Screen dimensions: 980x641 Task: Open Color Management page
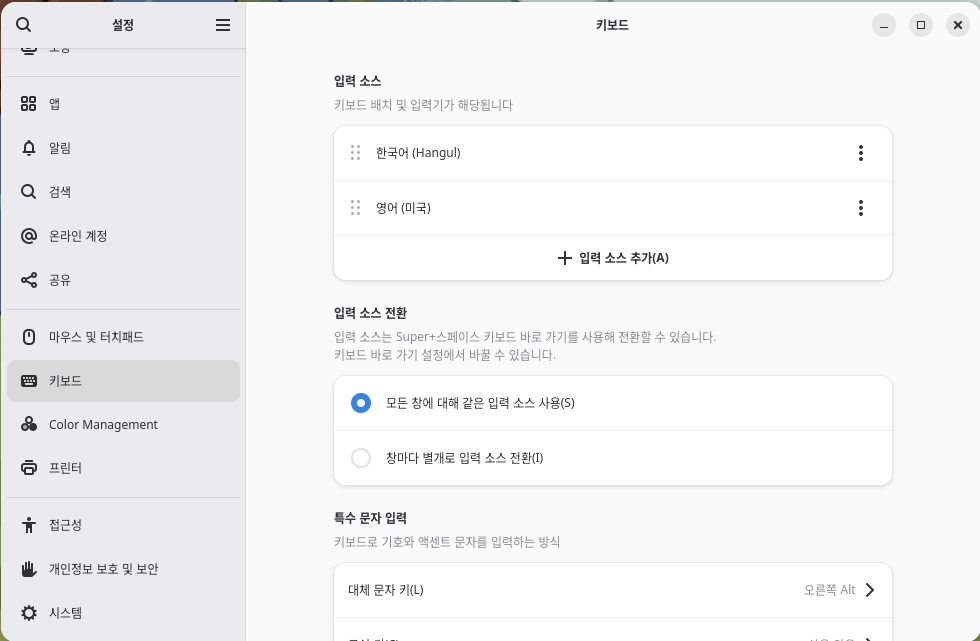(123, 424)
